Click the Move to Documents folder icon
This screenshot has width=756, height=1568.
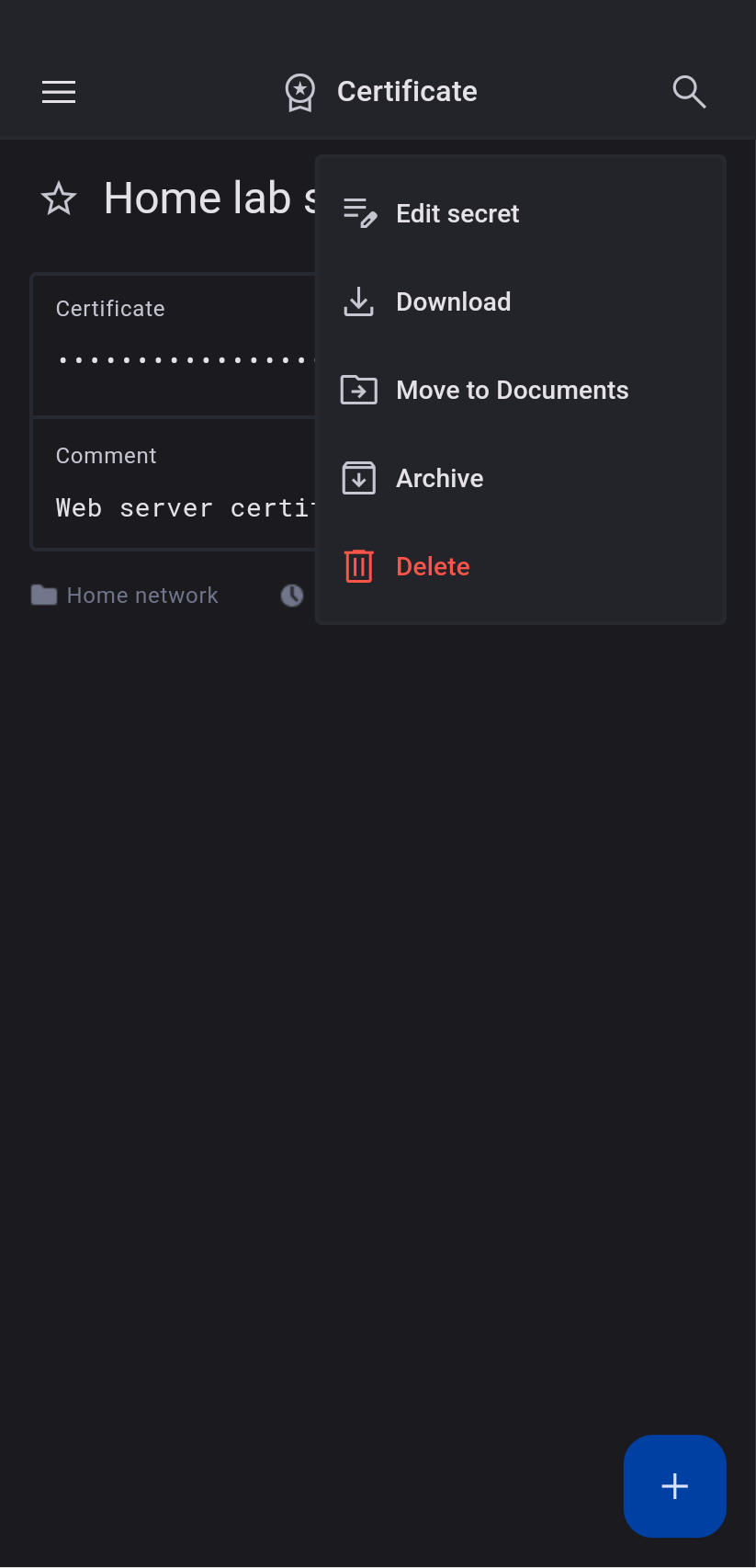[x=359, y=390]
